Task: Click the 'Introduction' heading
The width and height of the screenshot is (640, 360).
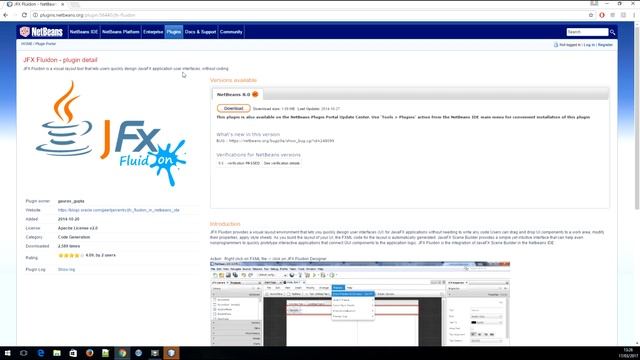Action: (x=225, y=224)
